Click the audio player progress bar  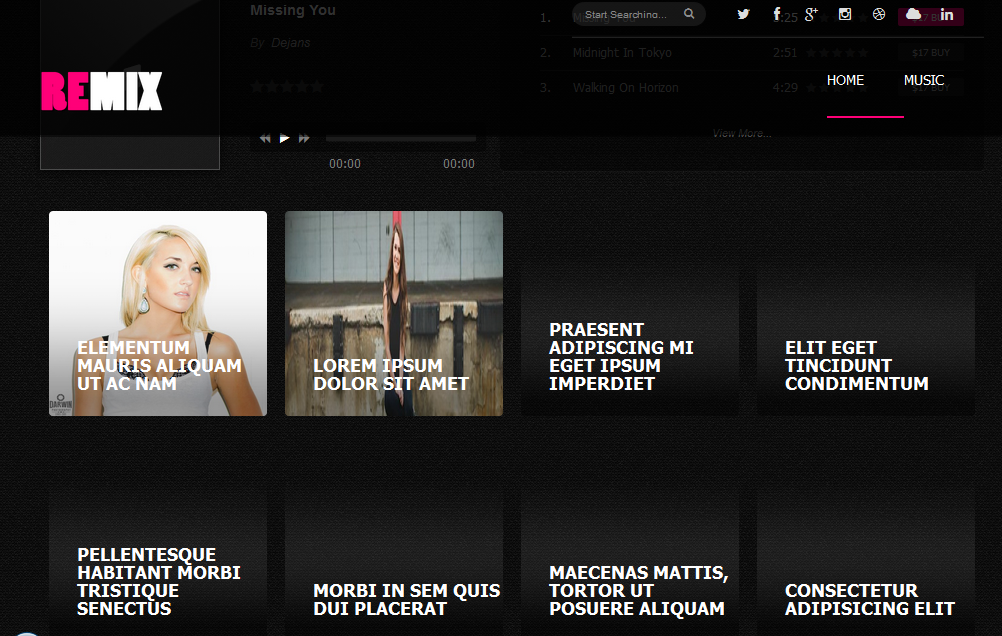point(401,137)
